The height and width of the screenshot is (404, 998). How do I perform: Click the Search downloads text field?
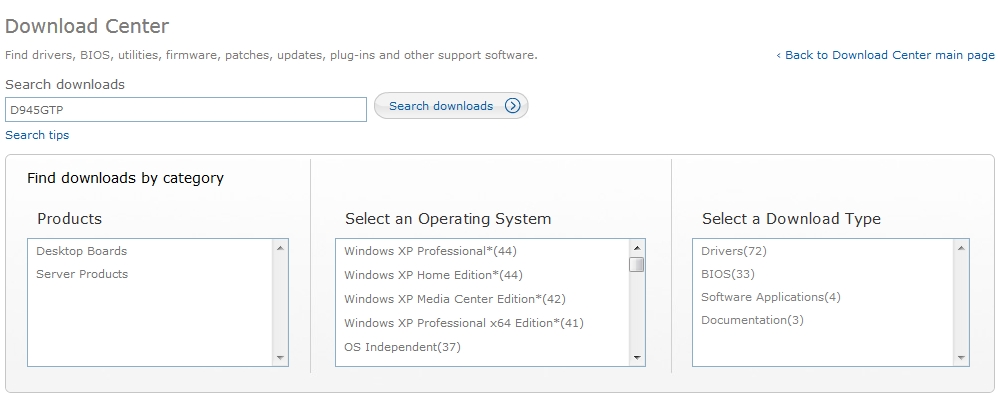coord(186,109)
